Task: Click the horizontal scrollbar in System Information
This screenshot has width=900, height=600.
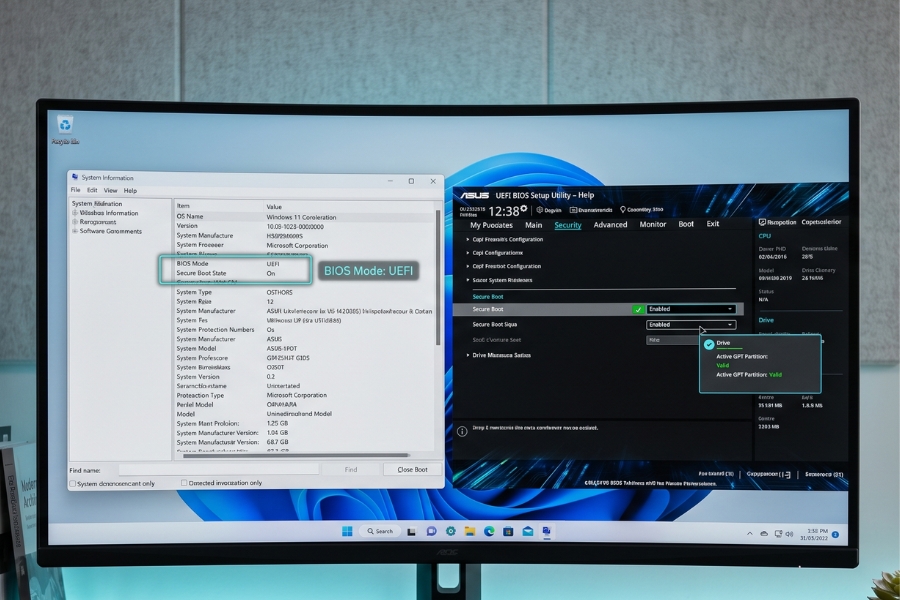Action: [x=296, y=455]
